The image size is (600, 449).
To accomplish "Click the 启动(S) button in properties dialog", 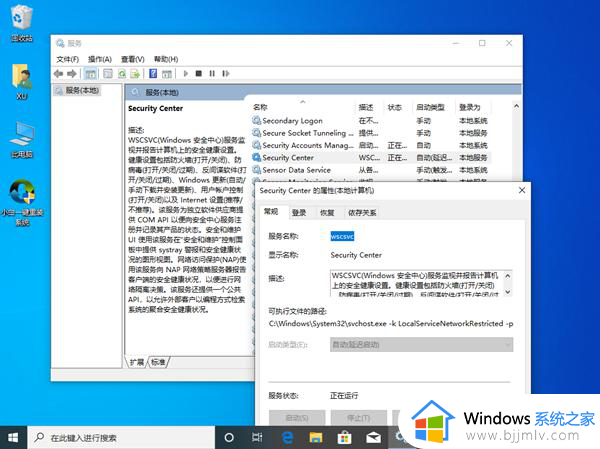I will (x=297, y=418).
